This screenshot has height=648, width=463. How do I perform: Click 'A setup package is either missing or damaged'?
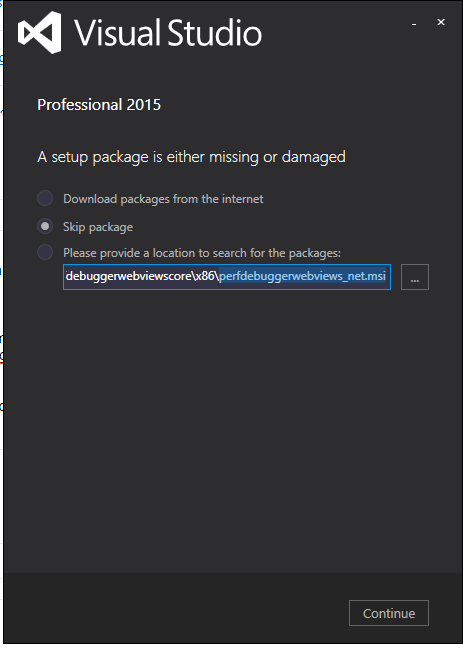point(191,157)
